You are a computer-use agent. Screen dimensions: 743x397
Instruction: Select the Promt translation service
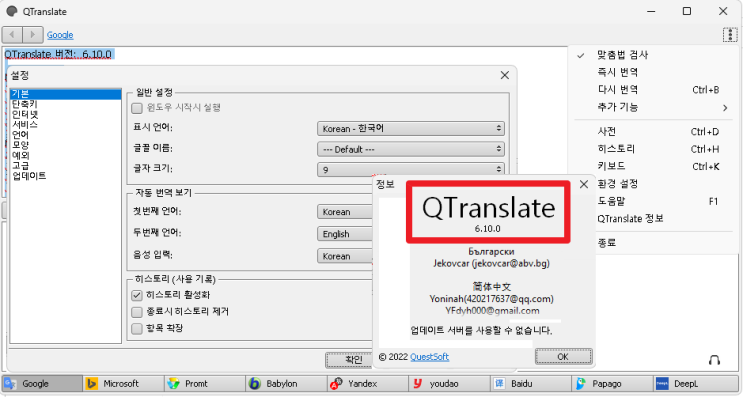coord(205,383)
